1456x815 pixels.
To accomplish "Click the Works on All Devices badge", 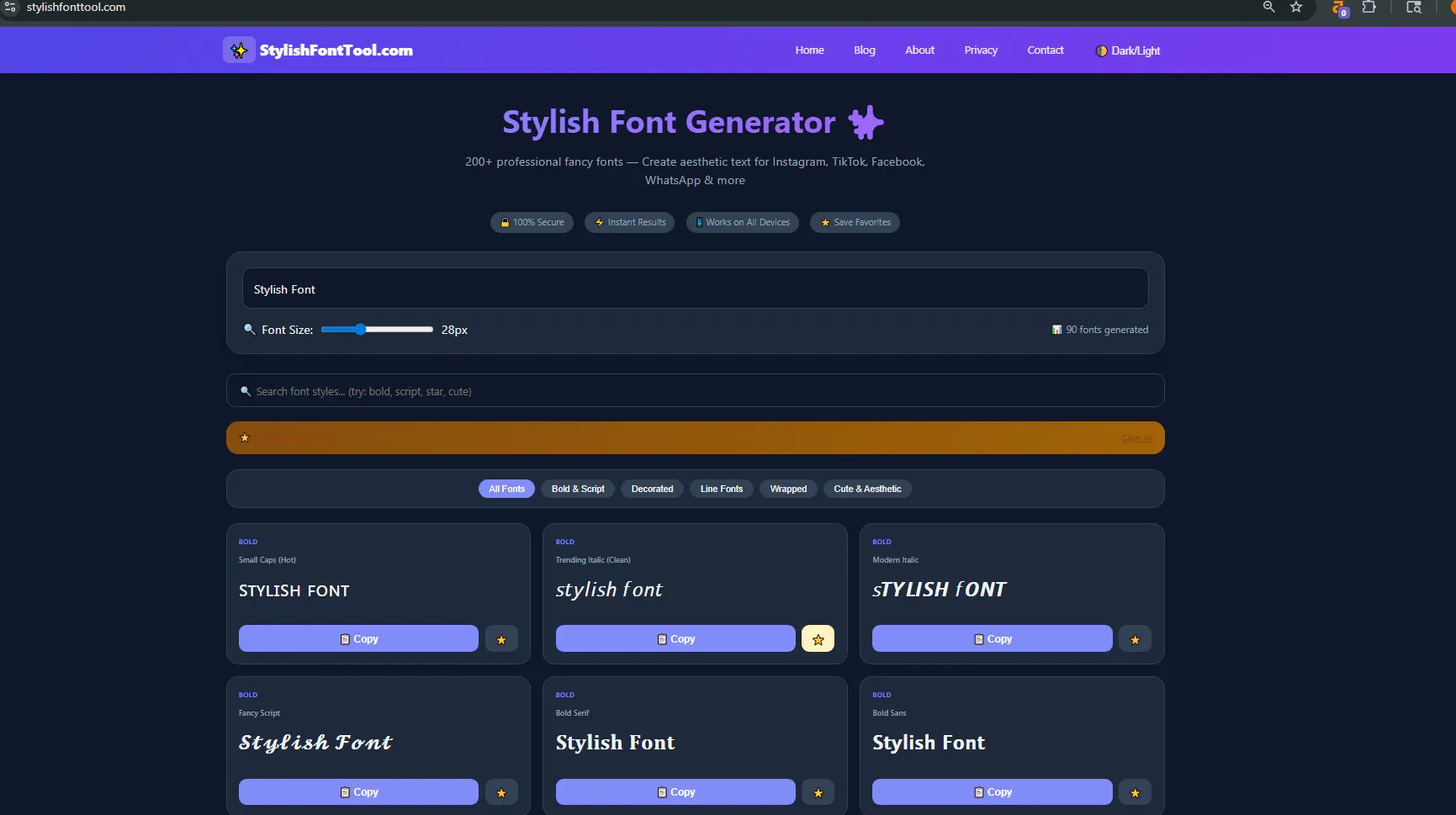I will 742,222.
